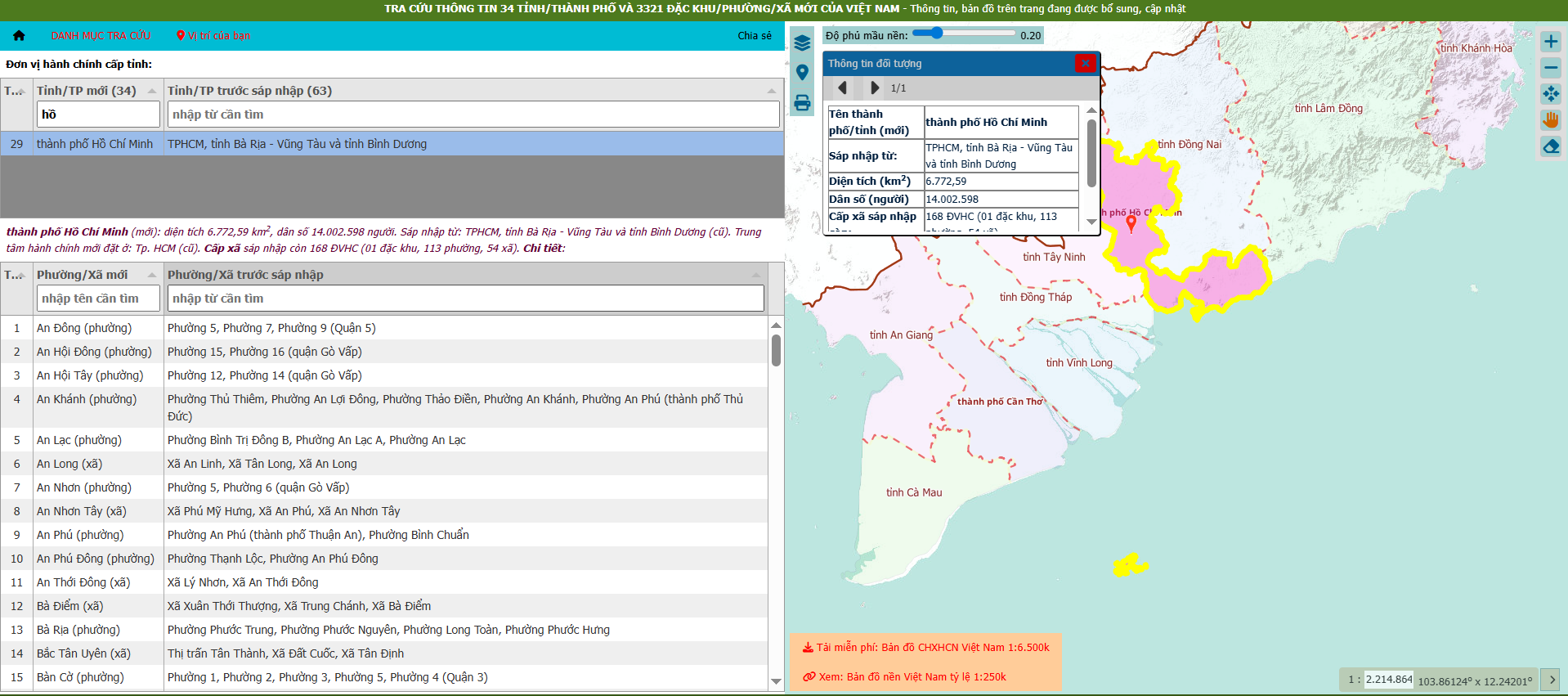1568x696 pixels.
Task: Click the 'nhập tên cần tìm' ward search field
Action: [x=98, y=299]
